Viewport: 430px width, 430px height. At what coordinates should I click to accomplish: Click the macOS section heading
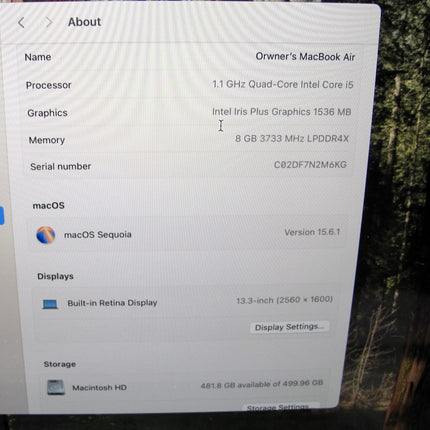point(49,206)
